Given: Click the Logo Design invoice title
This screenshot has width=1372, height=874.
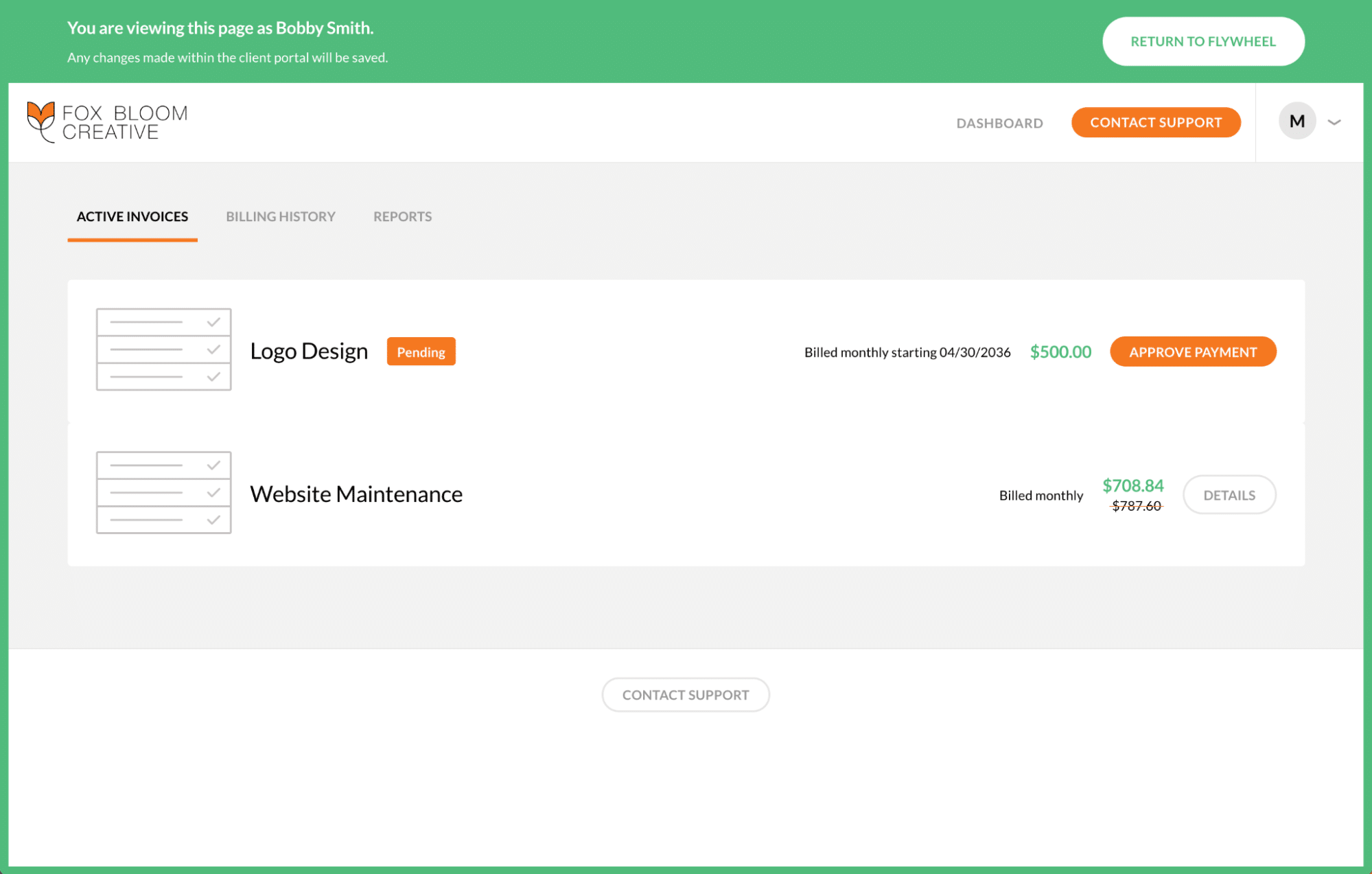Looking at the screenshot, I should click(x=309, y=351).
